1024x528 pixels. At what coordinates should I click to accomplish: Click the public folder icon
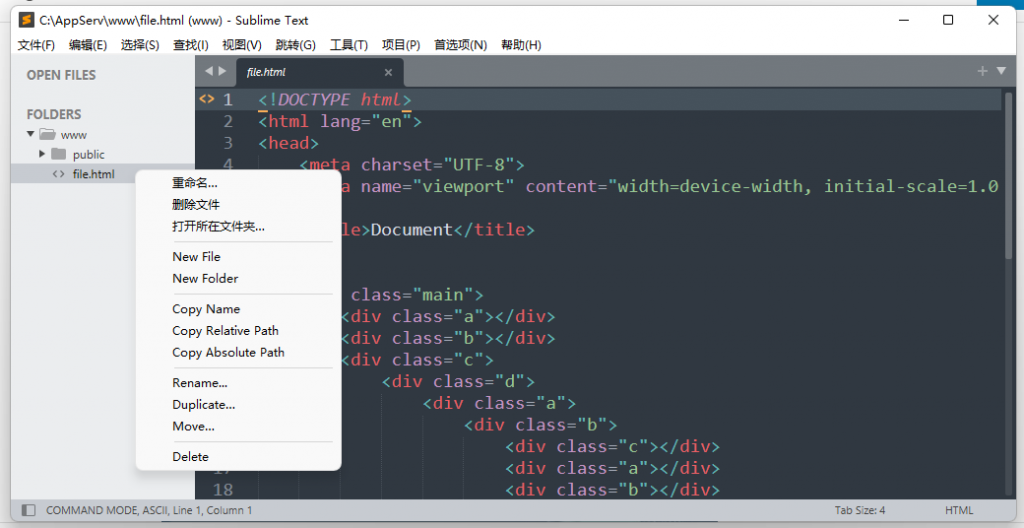coord(59,154)
